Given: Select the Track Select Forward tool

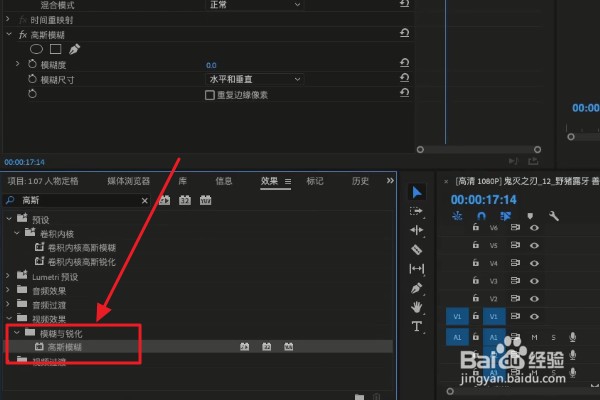Looking at the screenshot, I should pyautogui.click(x=416, y=211).
